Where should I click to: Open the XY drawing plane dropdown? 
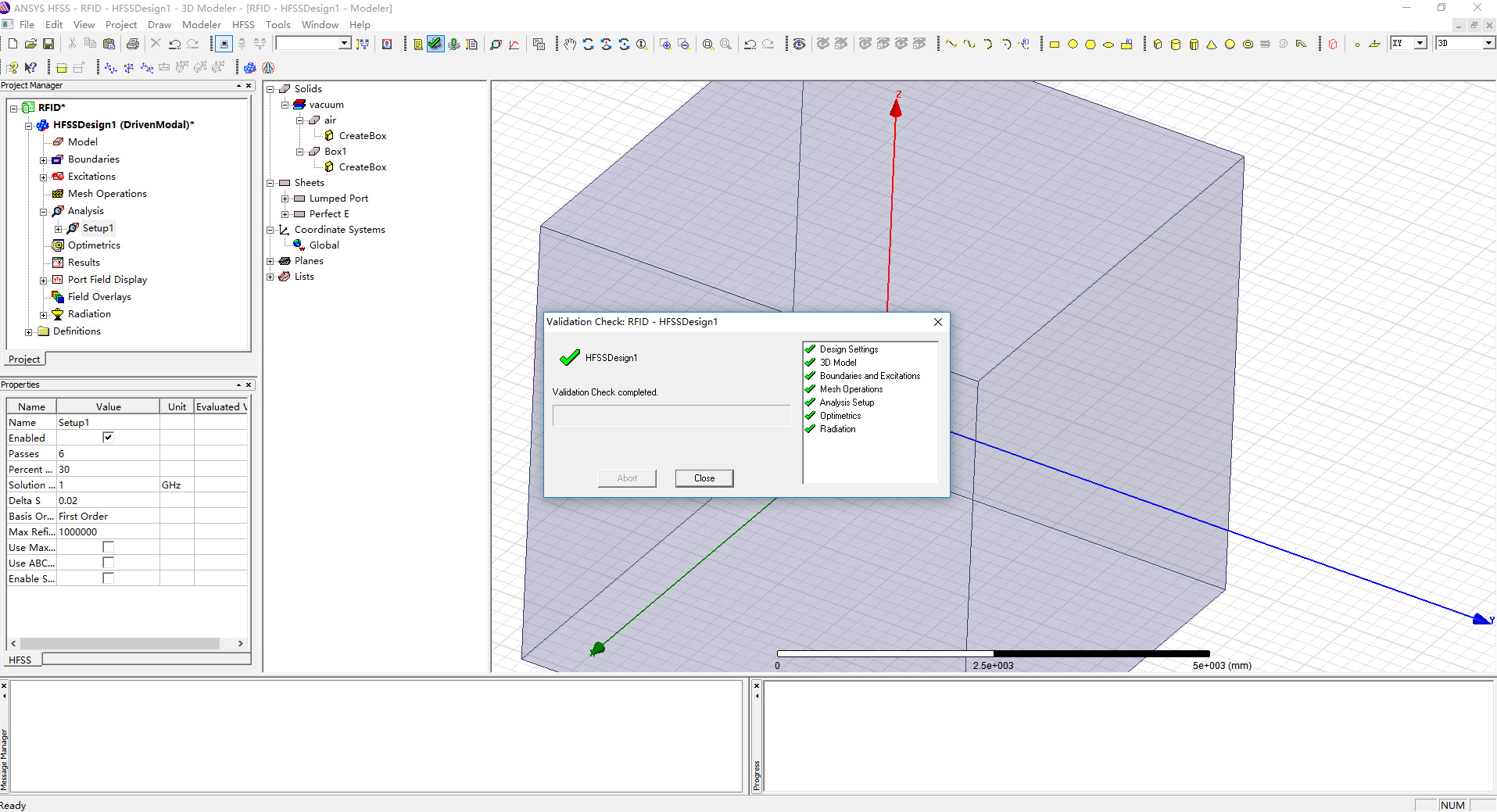pyautogui.click(x=1420, y=43)
